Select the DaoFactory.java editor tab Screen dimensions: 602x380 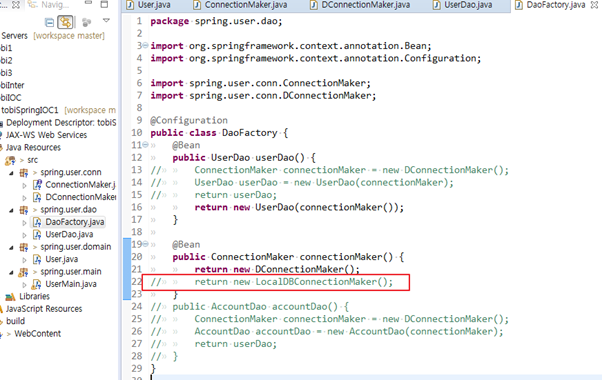(x=556, y=5)
